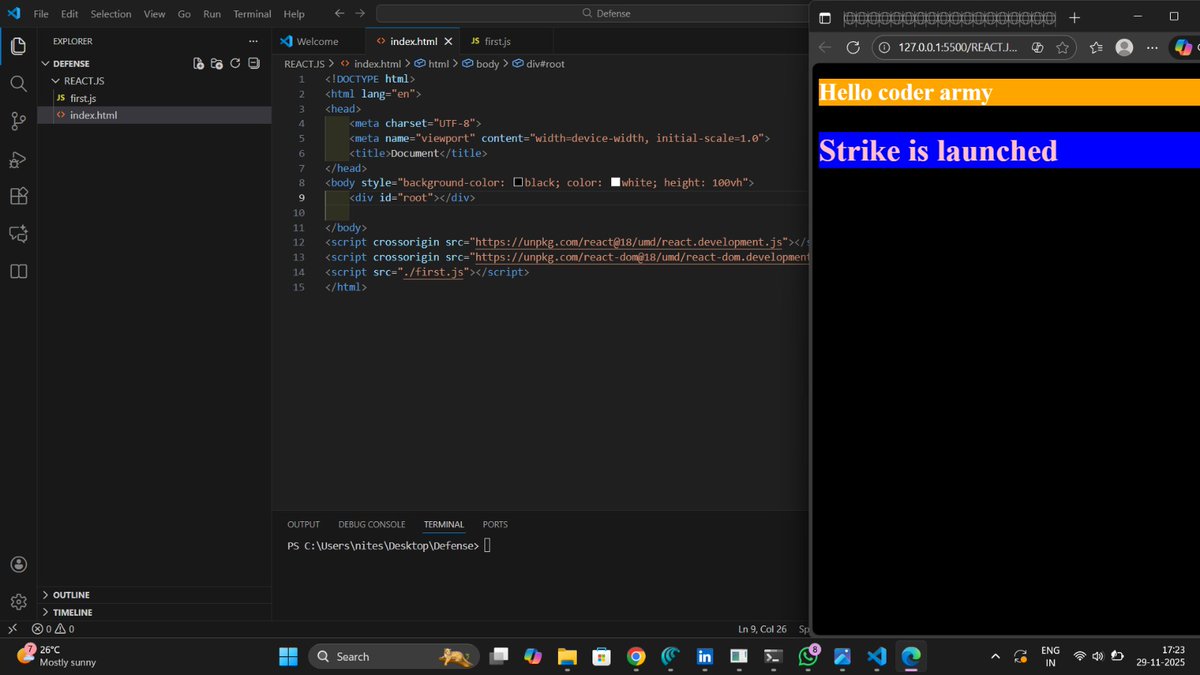Open the Search view in activity bar
Screen dimensions: 1200x675
[18, 83]
